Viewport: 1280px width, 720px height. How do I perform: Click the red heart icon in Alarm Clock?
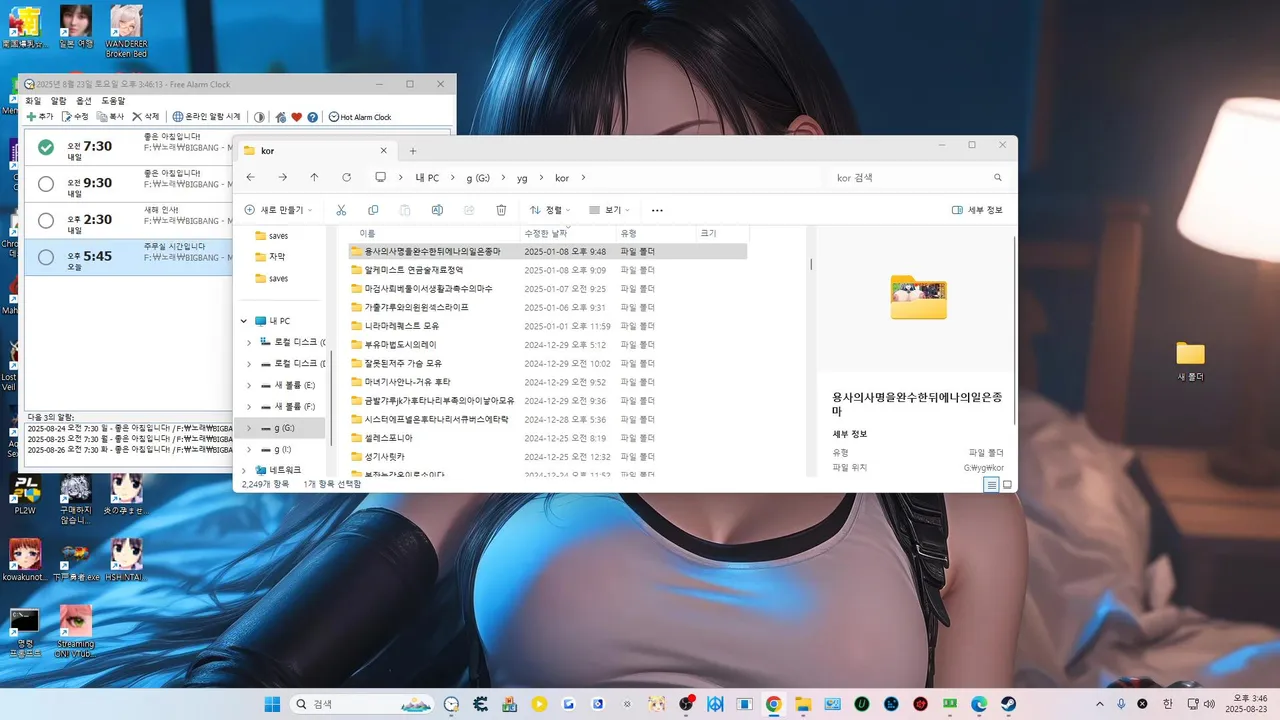296,117
